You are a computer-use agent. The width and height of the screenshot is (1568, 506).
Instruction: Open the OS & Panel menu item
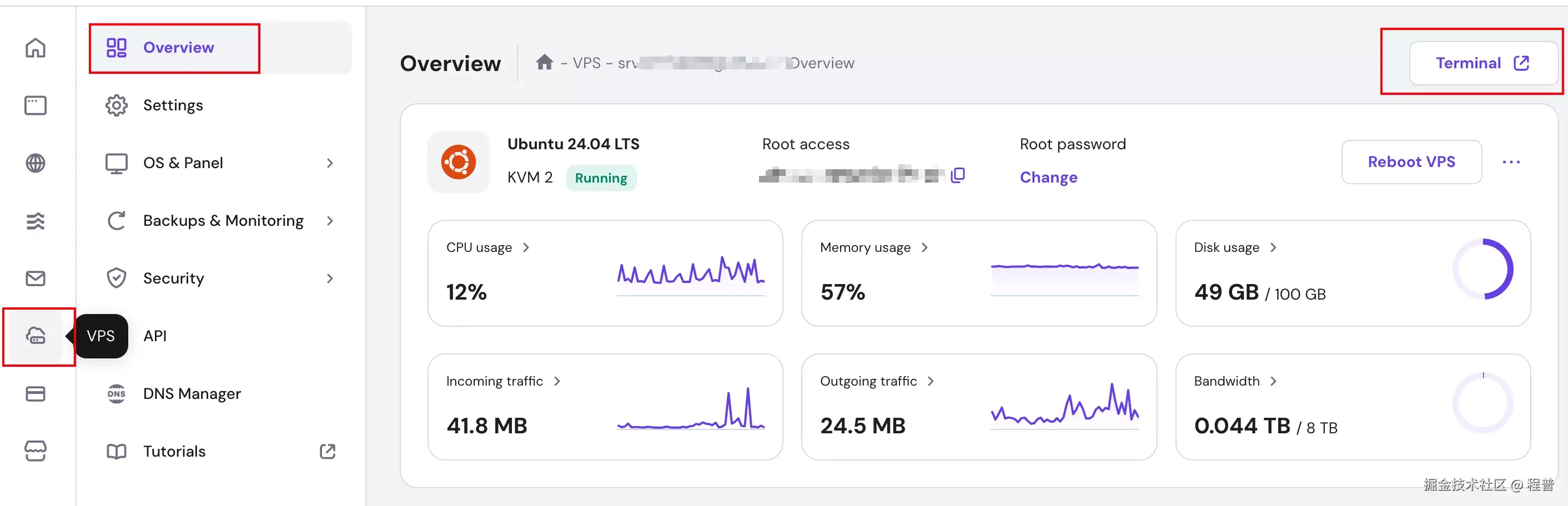(x=220, y=163)
